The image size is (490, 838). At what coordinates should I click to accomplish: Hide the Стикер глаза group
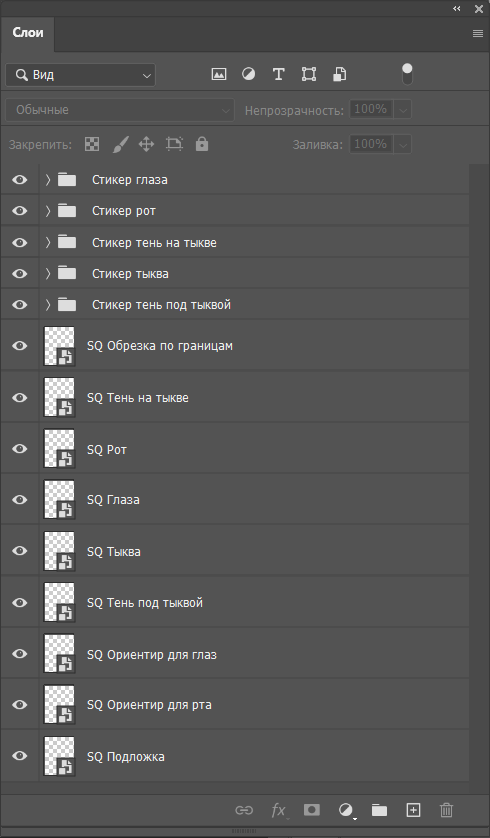pyautogui.click(x=20, y=180)
